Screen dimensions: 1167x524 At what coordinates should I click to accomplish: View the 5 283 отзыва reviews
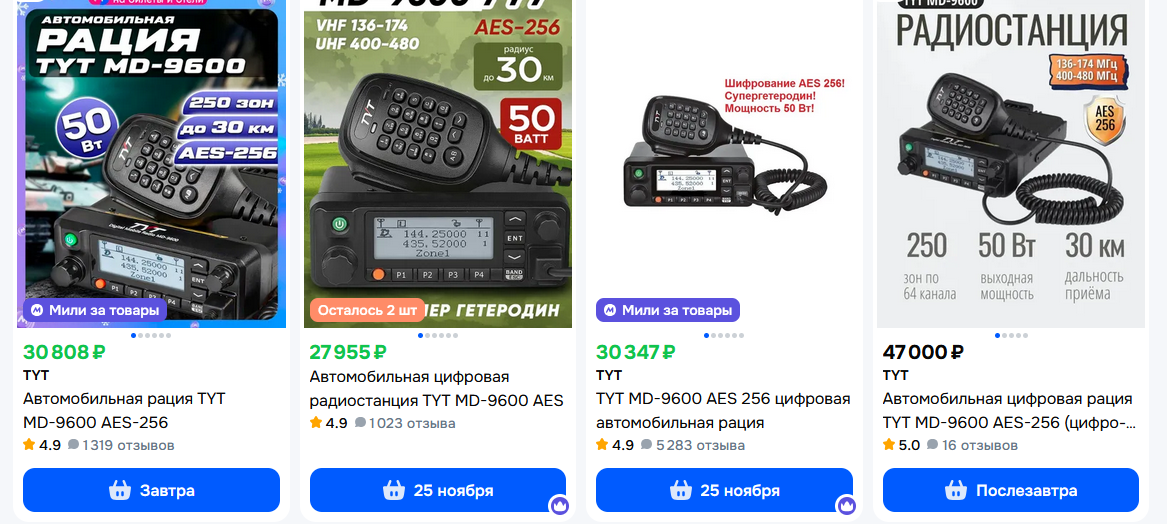click(x=693, y=445)
